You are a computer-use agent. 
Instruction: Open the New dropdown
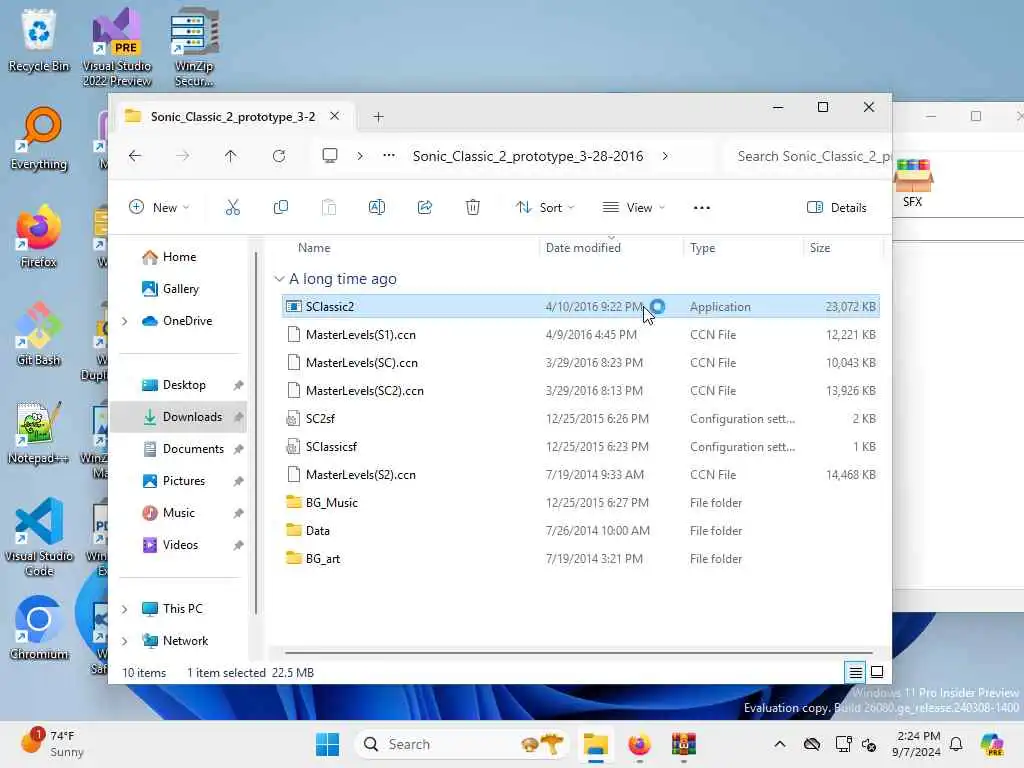click(x=159, y=208)
